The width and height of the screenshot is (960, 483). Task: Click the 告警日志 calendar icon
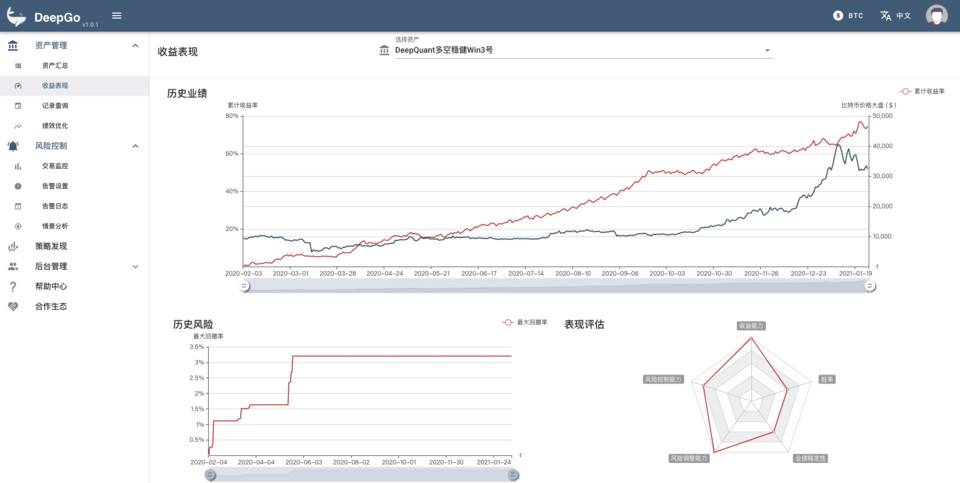pos(18,206)
